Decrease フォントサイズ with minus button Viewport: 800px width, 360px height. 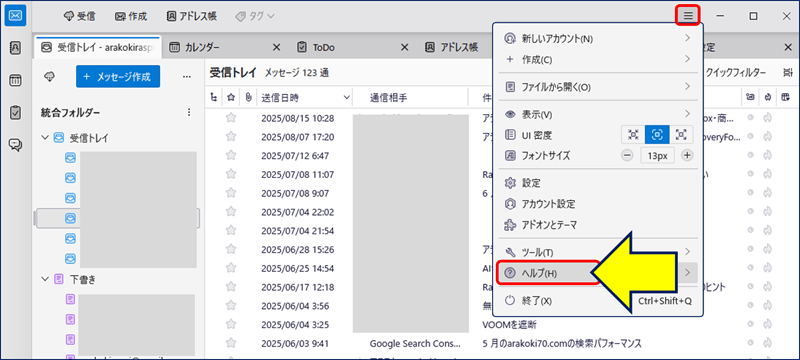[x=628, y=156]
